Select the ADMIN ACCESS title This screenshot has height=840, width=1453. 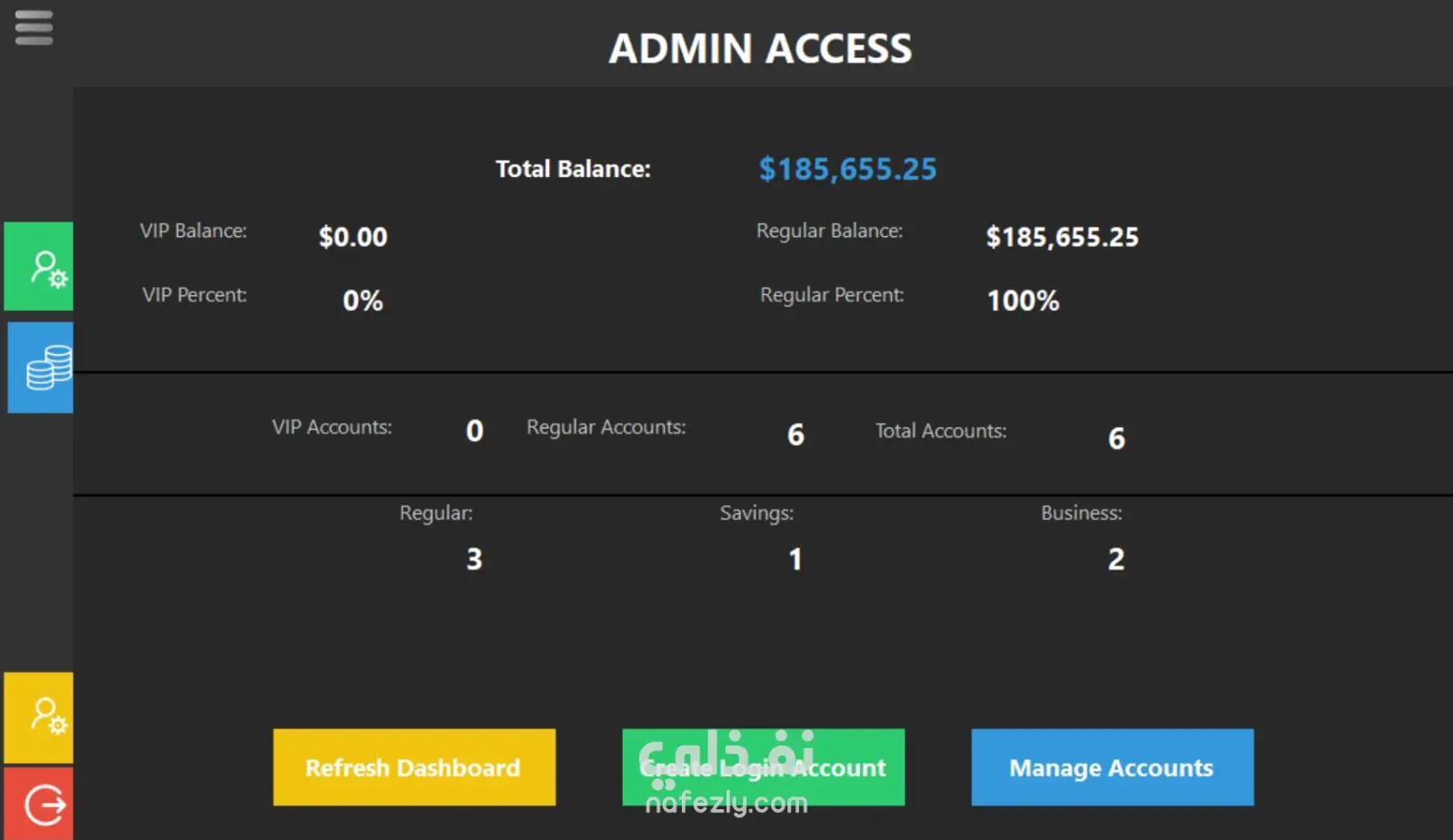(760, 48)
